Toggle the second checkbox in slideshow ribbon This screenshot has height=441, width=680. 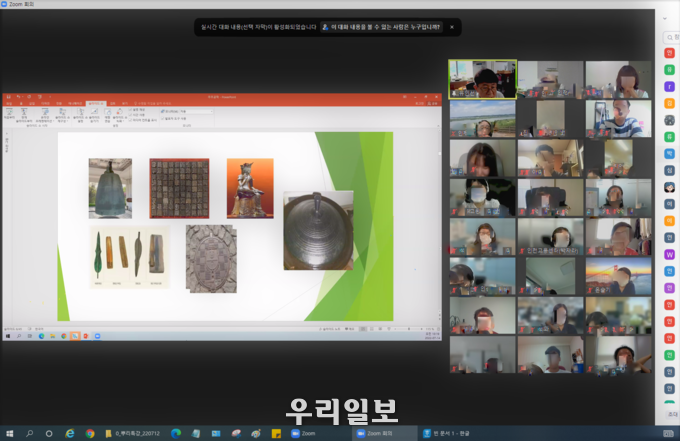pyautogui.click(x=131, y=114)
